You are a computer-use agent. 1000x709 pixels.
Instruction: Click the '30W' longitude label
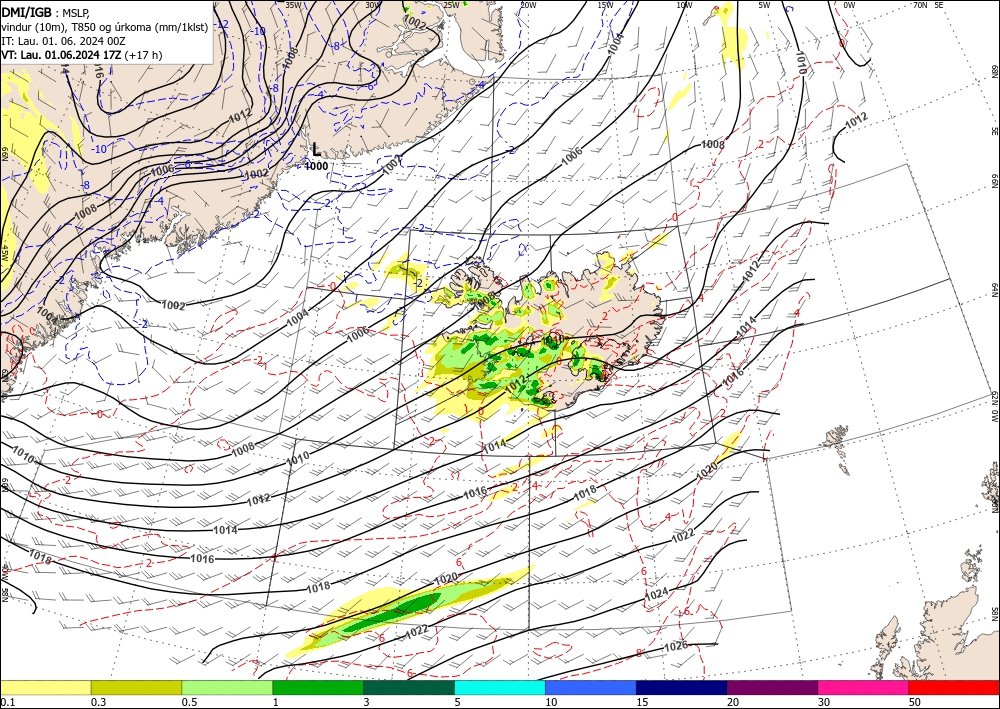point(373,4)
